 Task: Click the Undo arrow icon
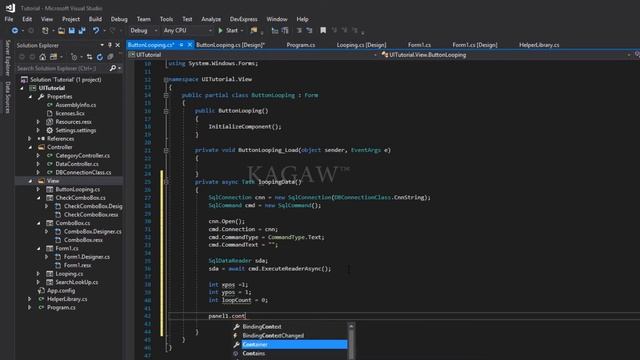pyautogui.click(x=96, y=31)
